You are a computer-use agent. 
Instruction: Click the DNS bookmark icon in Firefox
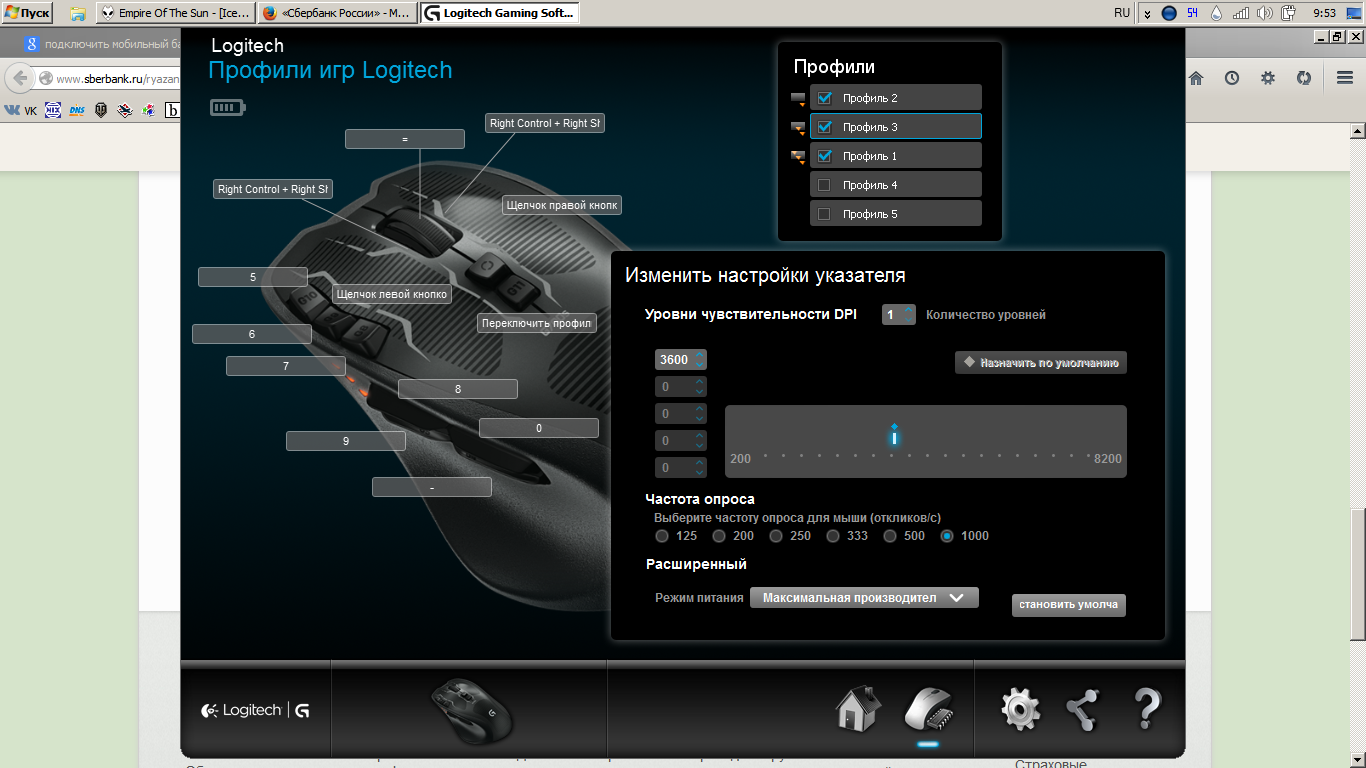pyautogui.click(x=78, y=111)
